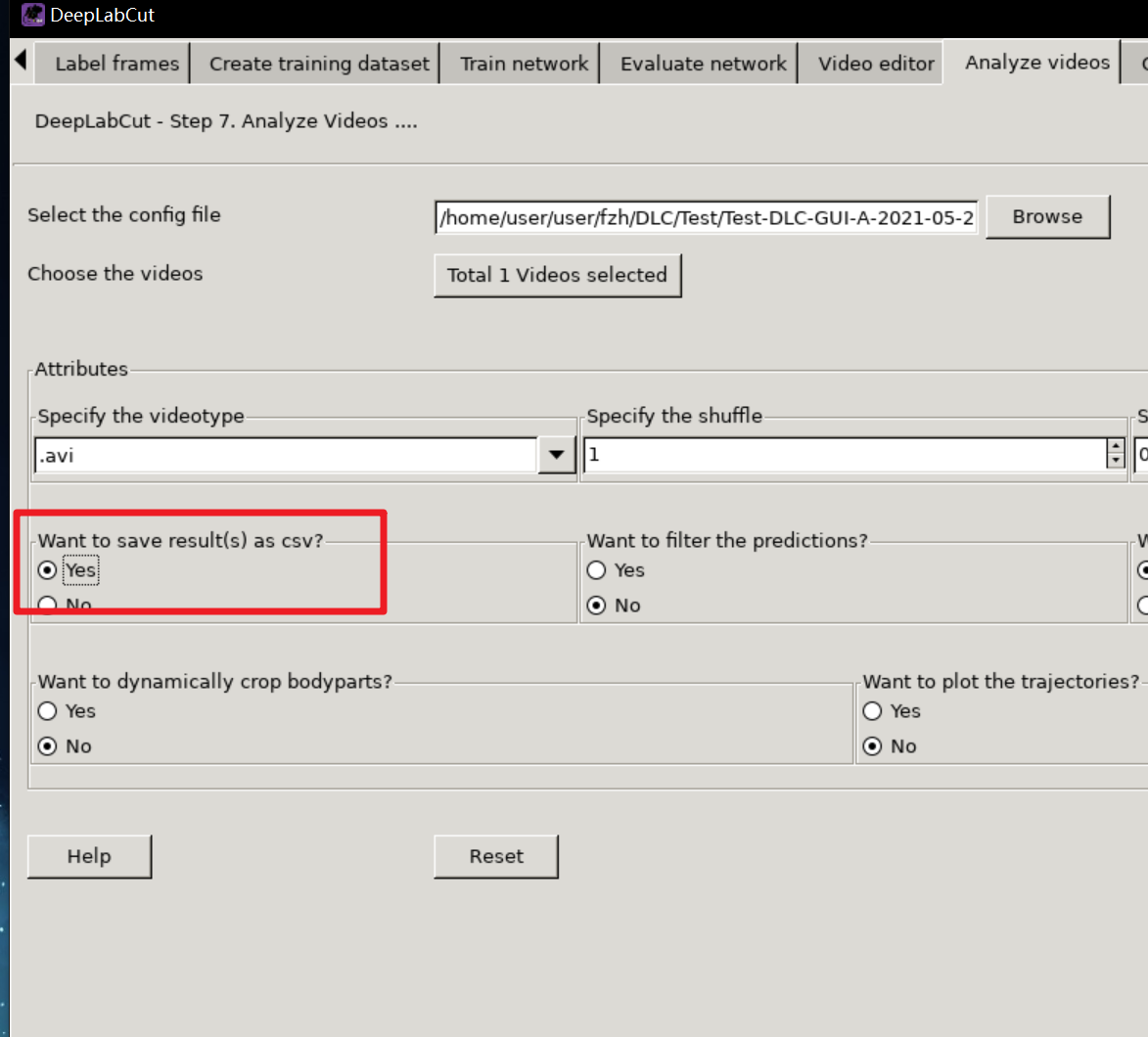1148x1037 pixels.
Task: Click the shuffle value field
Action: click(x=845, y=455)
